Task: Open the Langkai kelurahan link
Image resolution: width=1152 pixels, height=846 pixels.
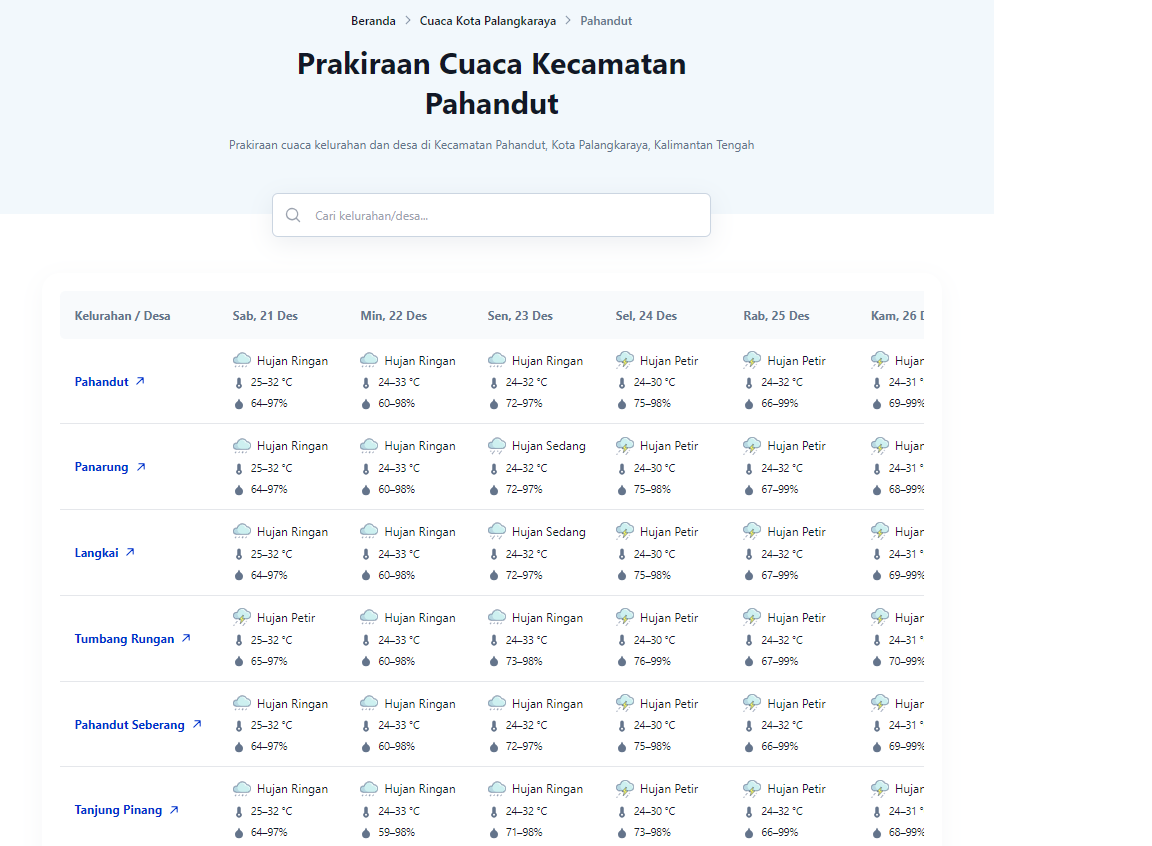Action: coord(96,553)
